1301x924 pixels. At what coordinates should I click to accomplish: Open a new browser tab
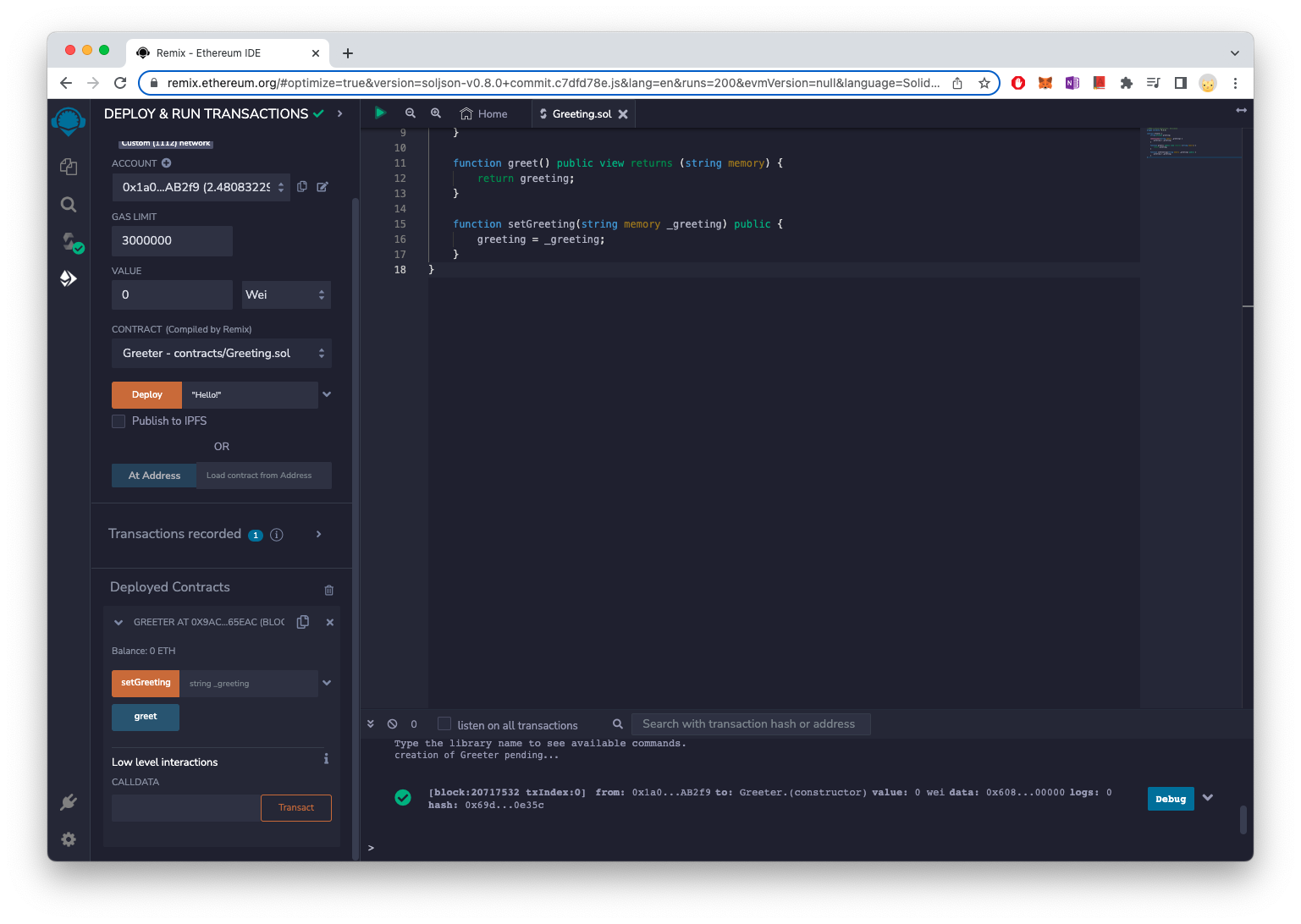point(348,53)
